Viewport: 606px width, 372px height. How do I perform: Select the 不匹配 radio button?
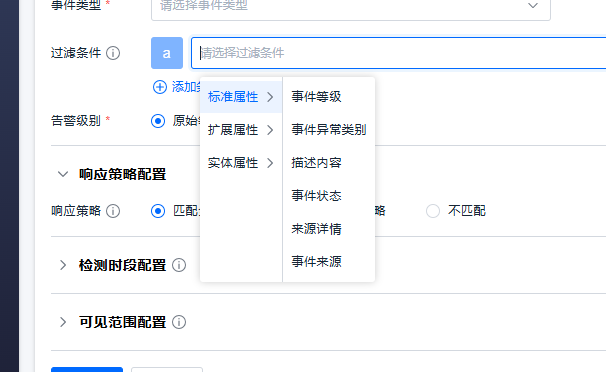433,211
